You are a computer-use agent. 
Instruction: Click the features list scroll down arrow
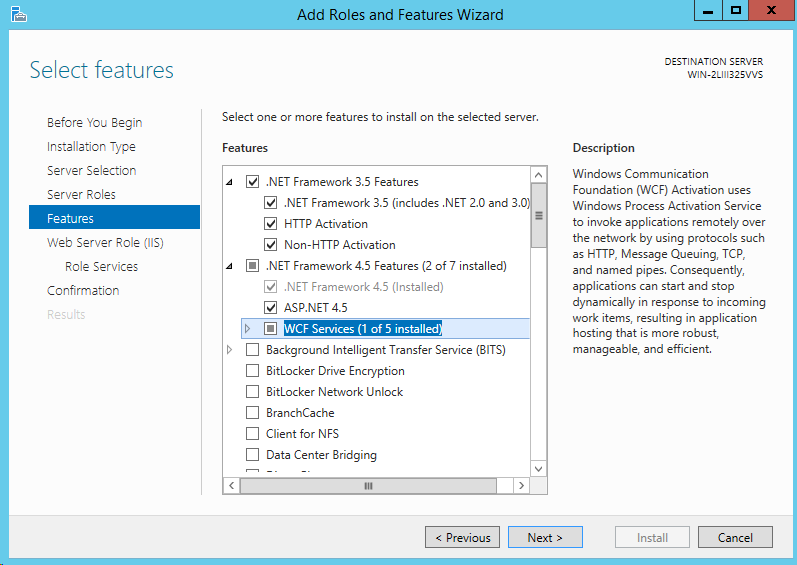(539, 467)
